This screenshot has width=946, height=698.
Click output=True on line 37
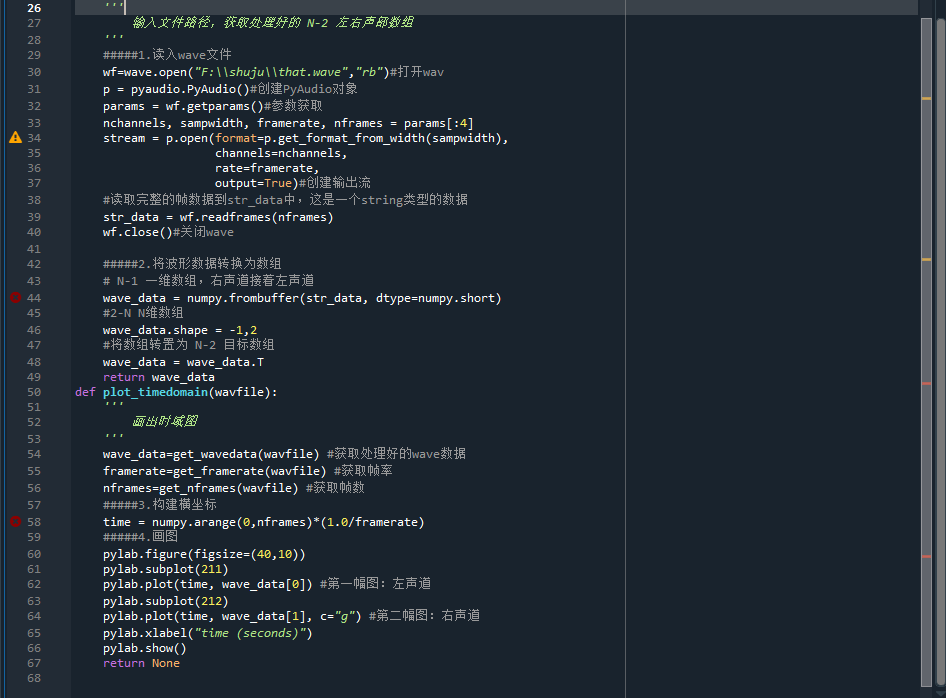tap(253, 183)
